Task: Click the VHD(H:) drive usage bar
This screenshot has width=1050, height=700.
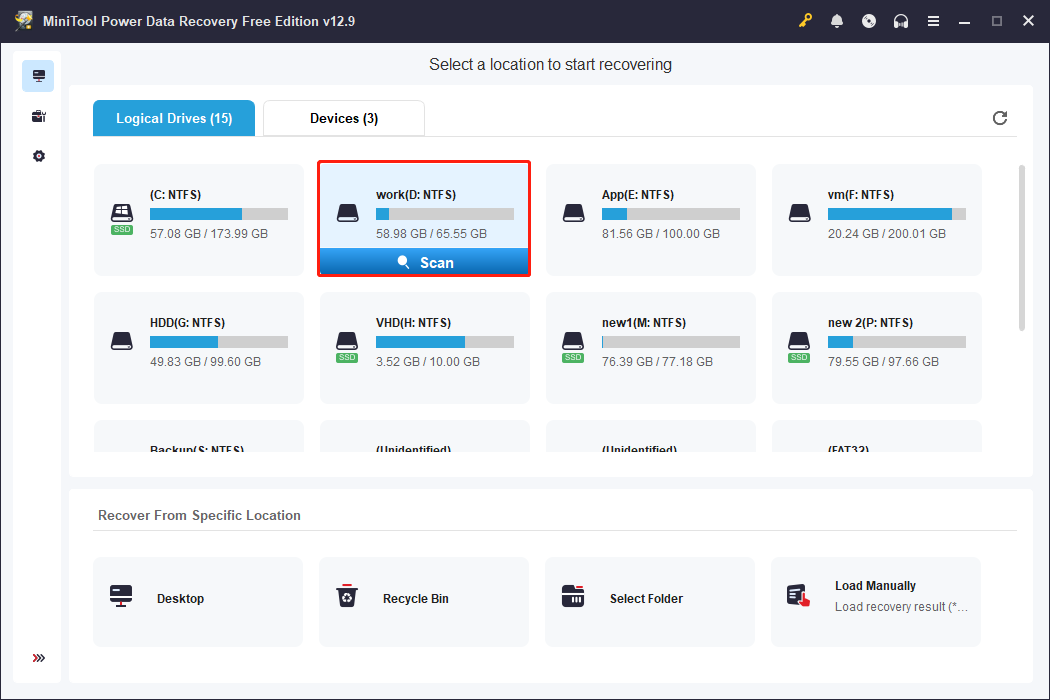Action: pos(445,342)
